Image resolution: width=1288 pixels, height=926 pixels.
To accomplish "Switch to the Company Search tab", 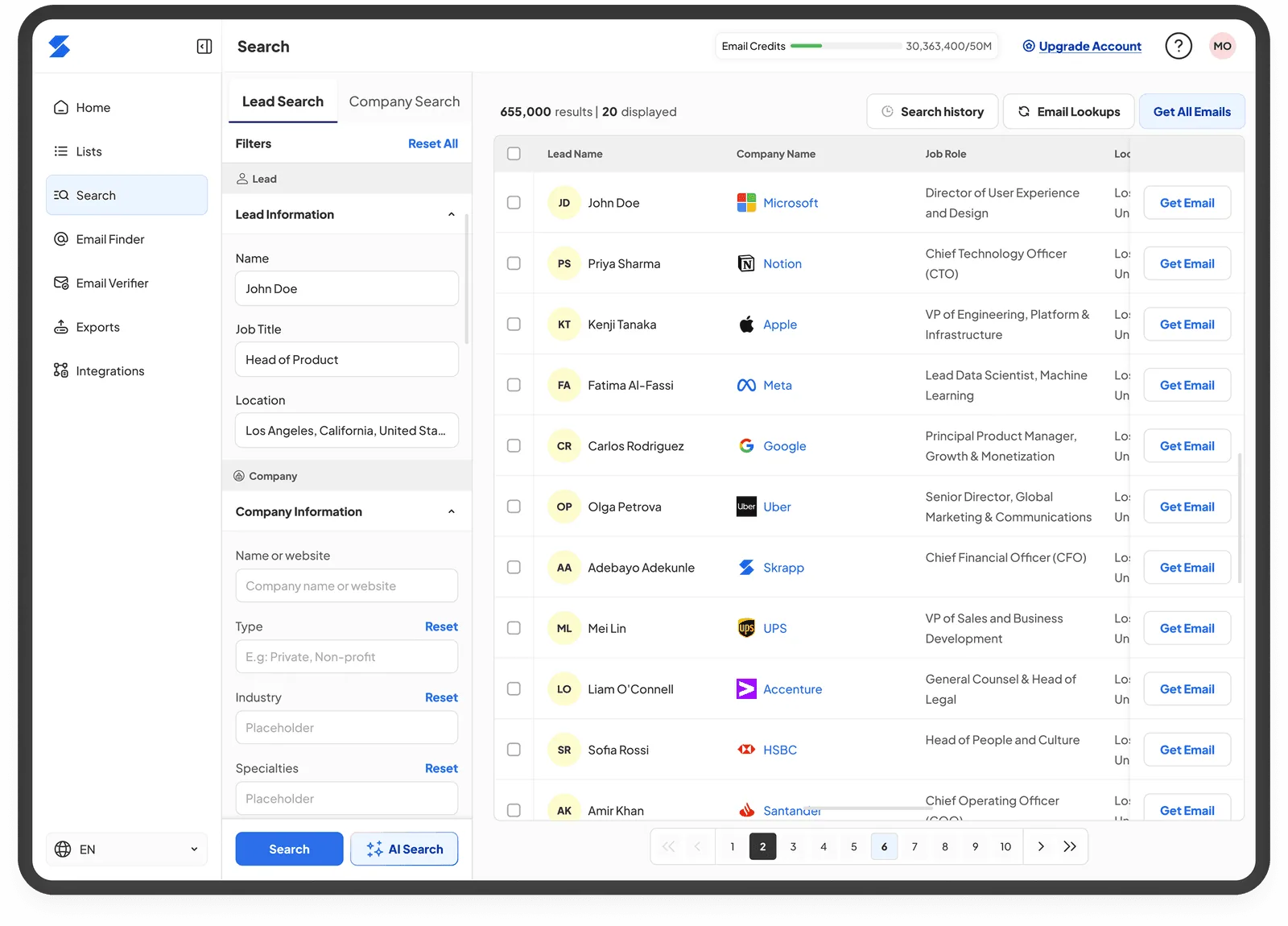I will click(404, 101).
